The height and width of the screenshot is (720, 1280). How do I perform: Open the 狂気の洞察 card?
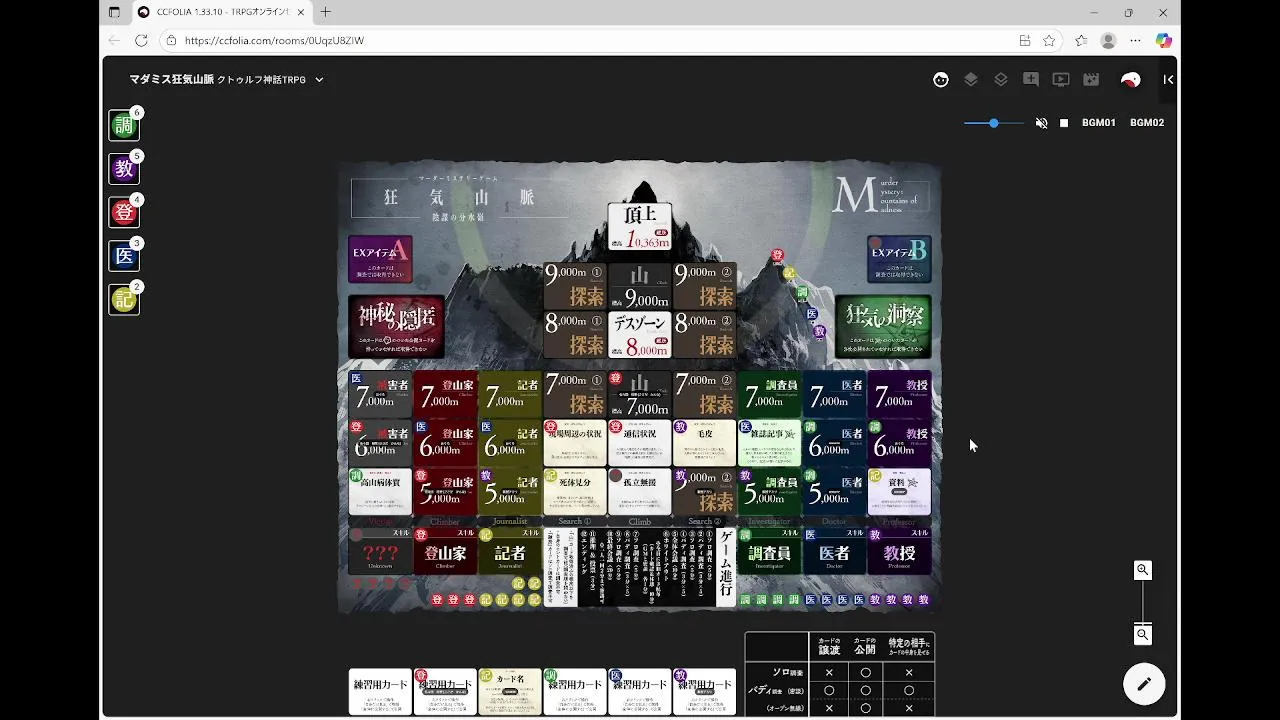tap(883, 326)
